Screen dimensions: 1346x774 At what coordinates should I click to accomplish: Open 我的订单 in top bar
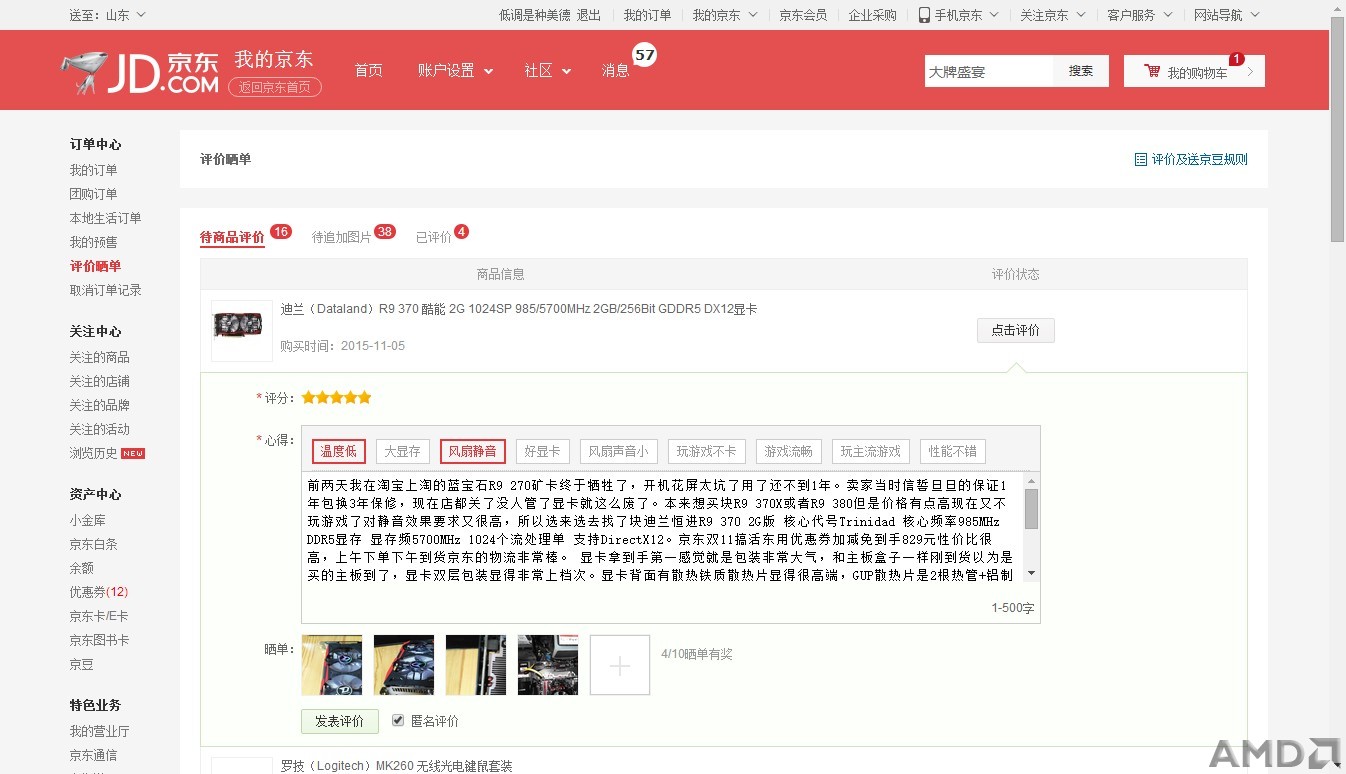tap(647, 15)
